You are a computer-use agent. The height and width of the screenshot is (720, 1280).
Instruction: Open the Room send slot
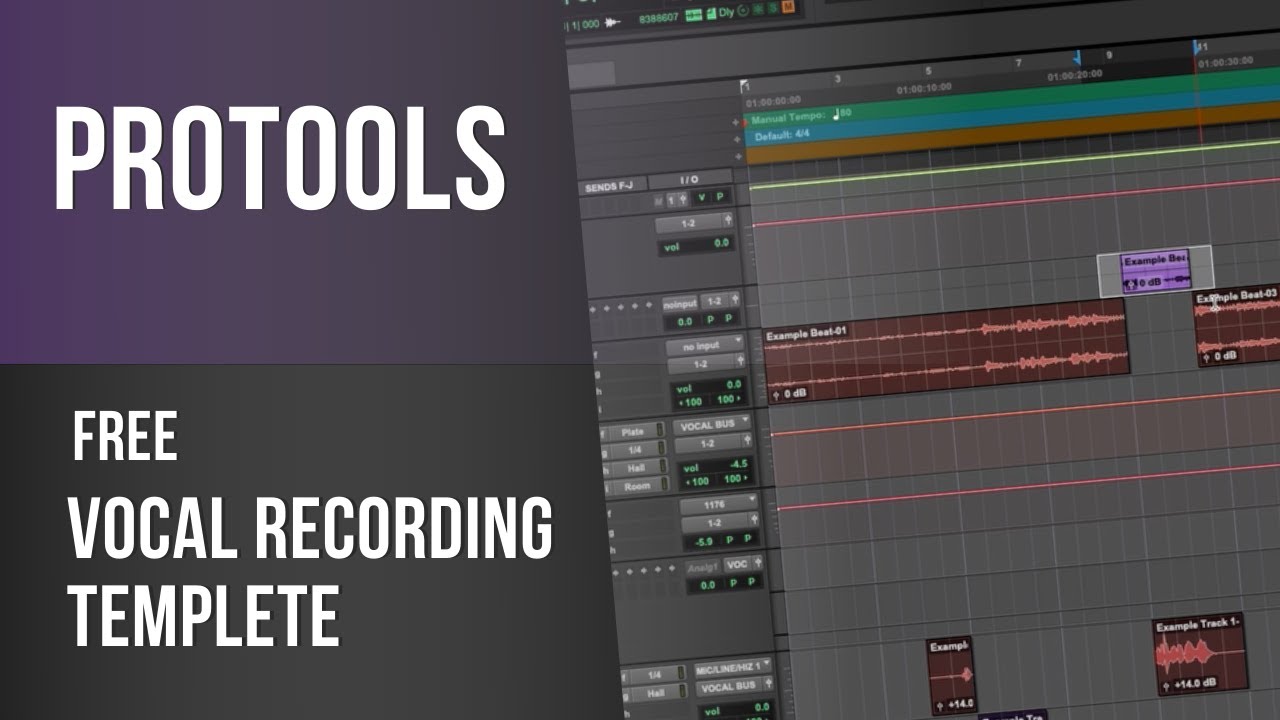(x=639, y=486)
